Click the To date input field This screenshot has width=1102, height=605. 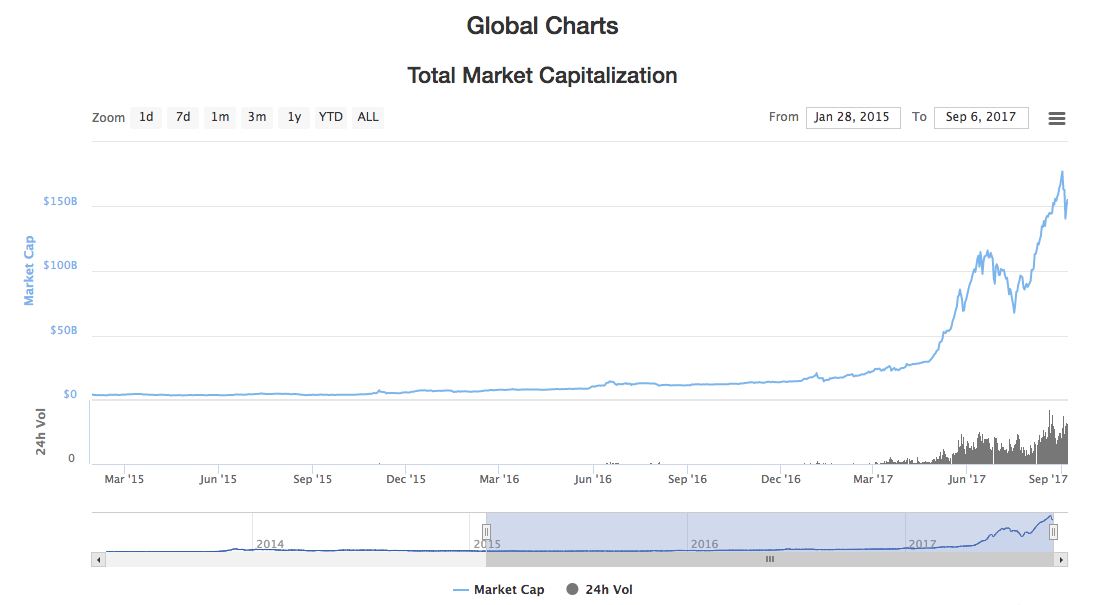coord(980,117)
